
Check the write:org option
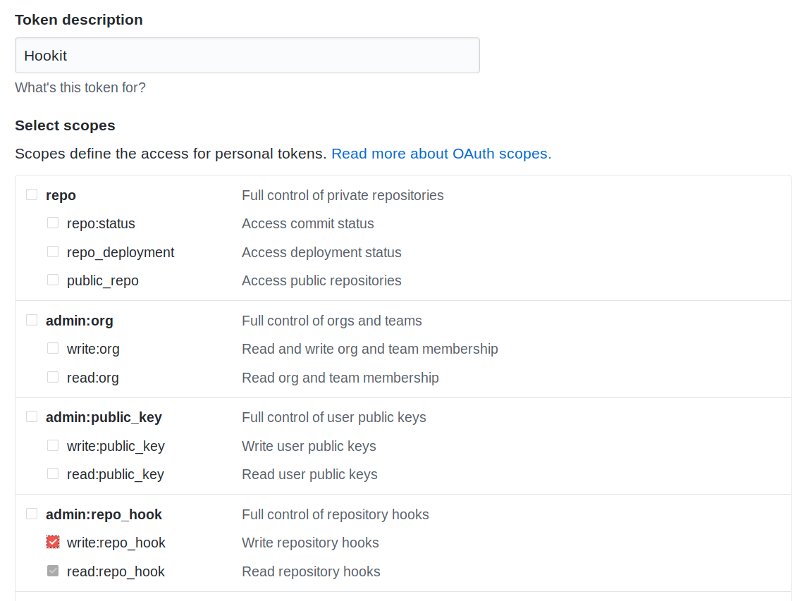coord(53,349)
